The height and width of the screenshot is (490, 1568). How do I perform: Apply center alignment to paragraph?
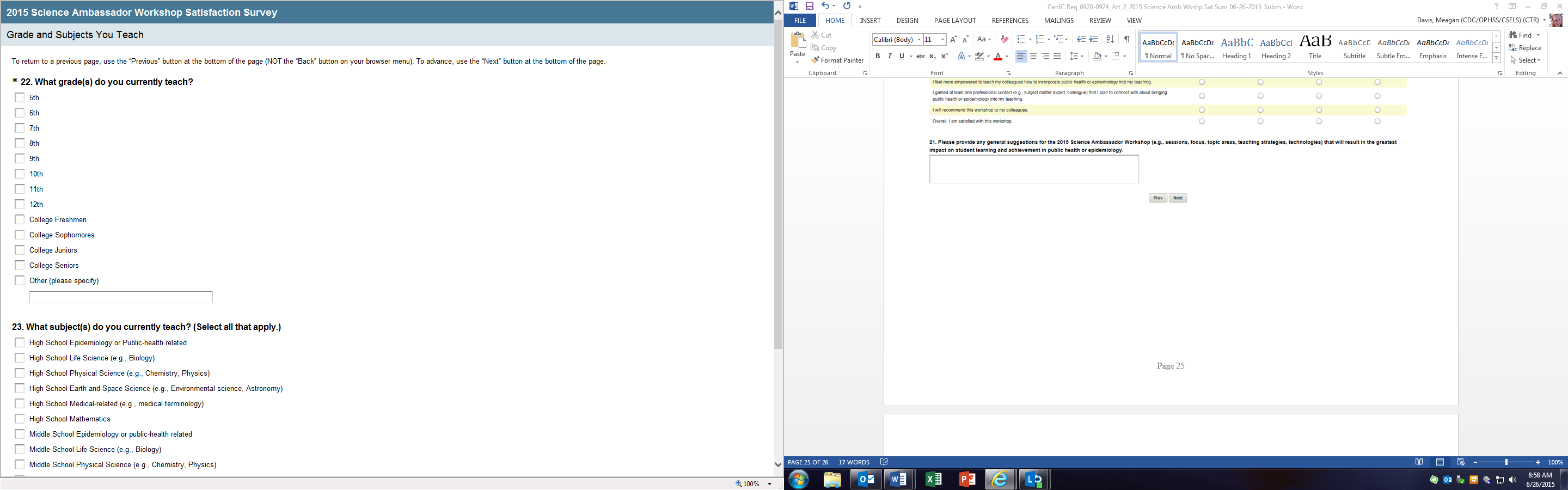pos(1033,56)
